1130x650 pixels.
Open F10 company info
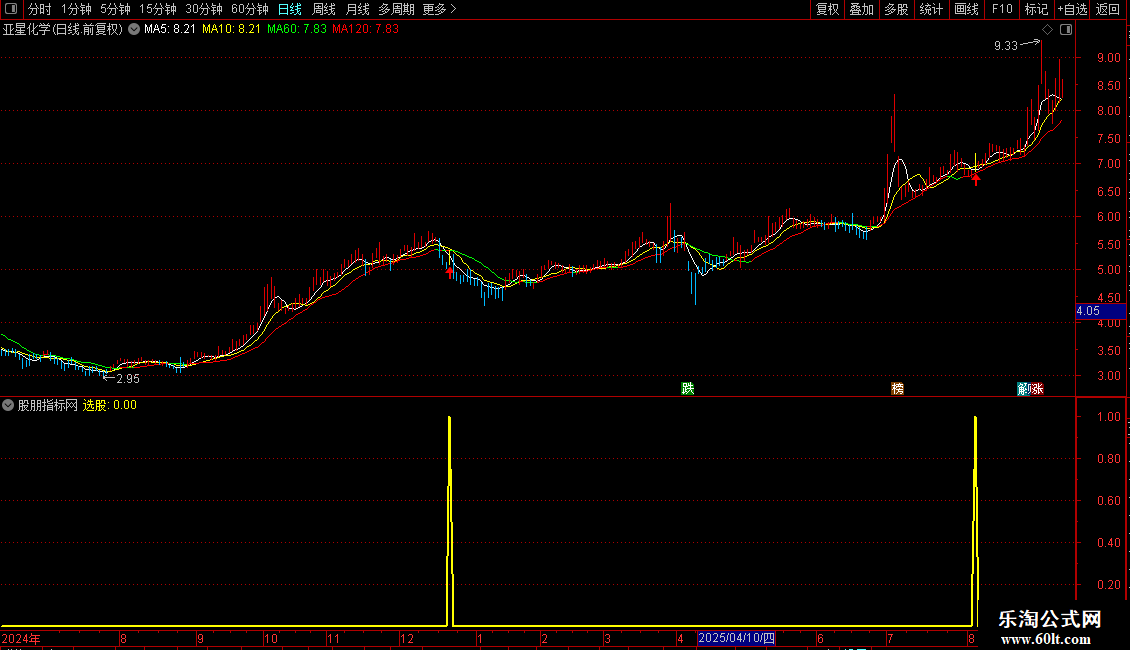pos(1002,9)
